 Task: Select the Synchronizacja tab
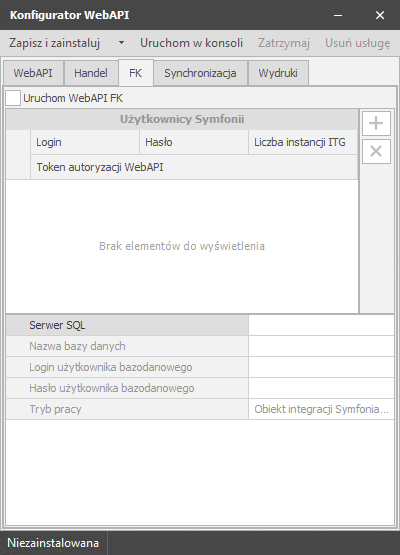(x=200, y=73)
